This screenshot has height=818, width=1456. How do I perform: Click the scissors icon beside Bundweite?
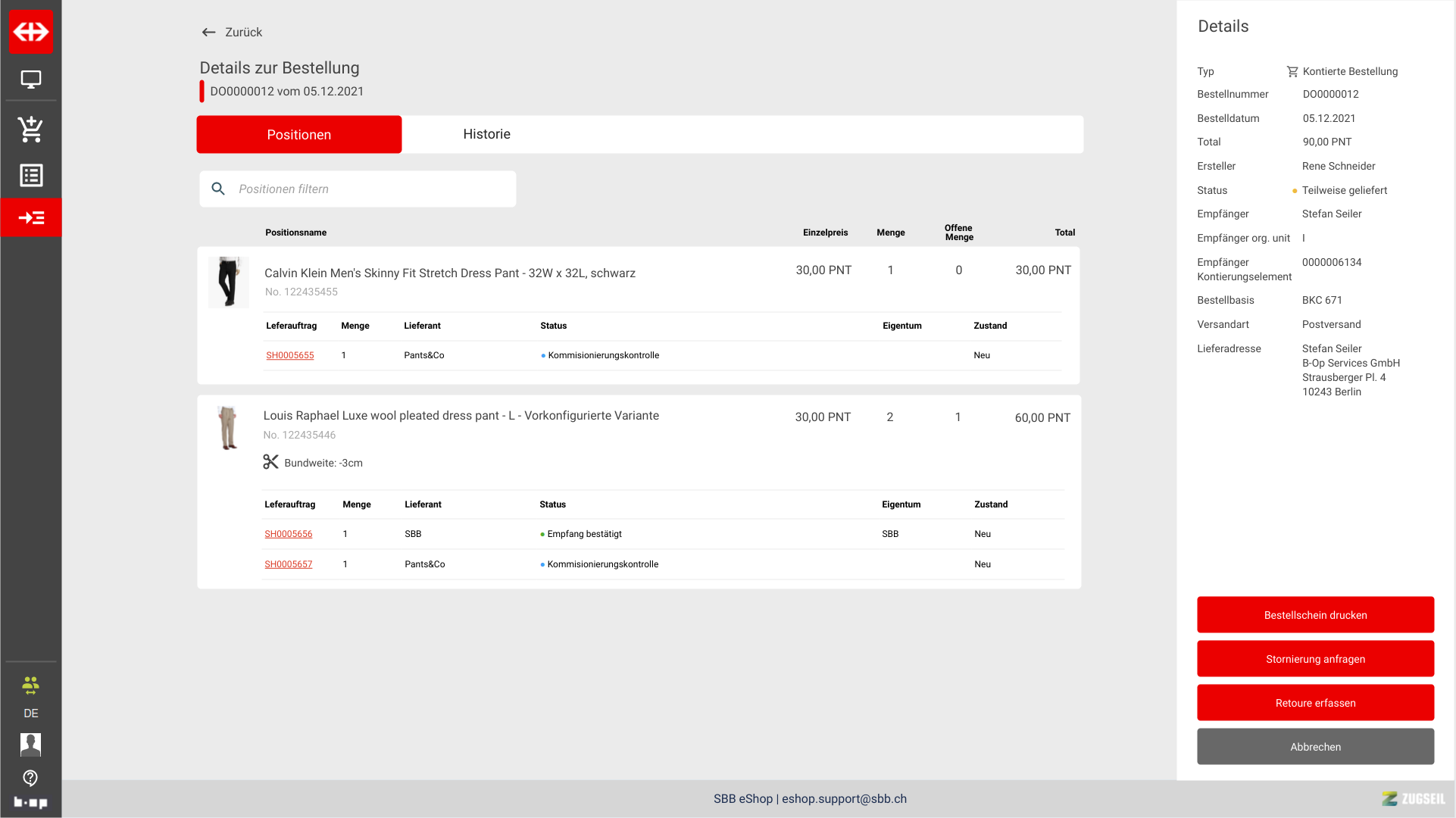pyautogui.click(x=270, y=462)
